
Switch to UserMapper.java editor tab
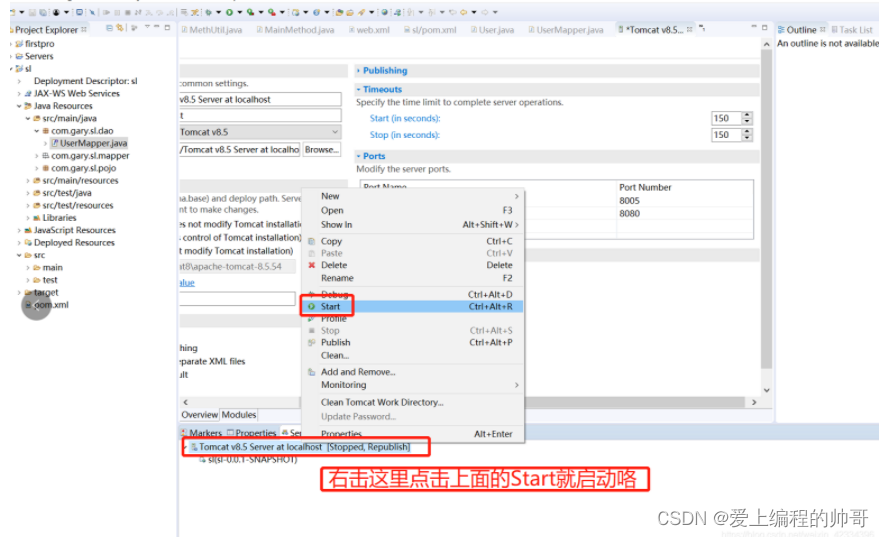point(565,30)
